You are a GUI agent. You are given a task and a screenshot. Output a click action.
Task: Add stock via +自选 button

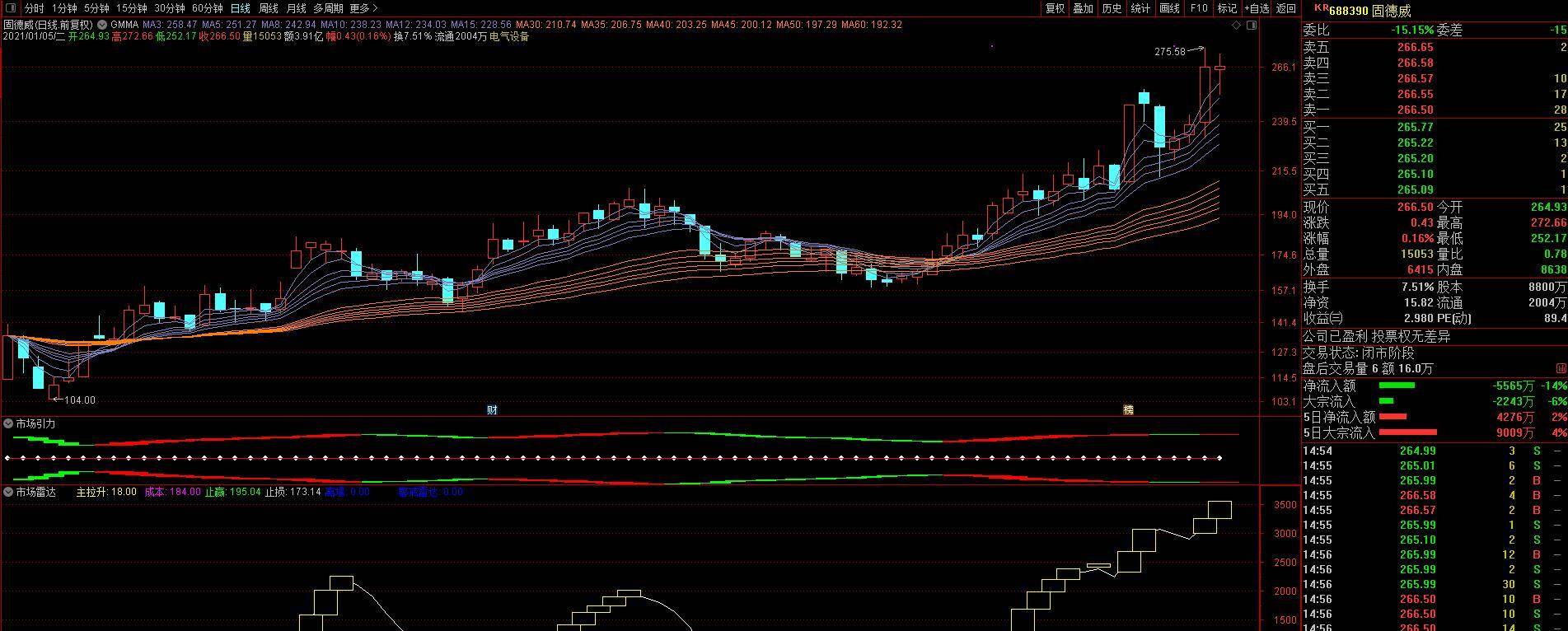pos(1257,8)
